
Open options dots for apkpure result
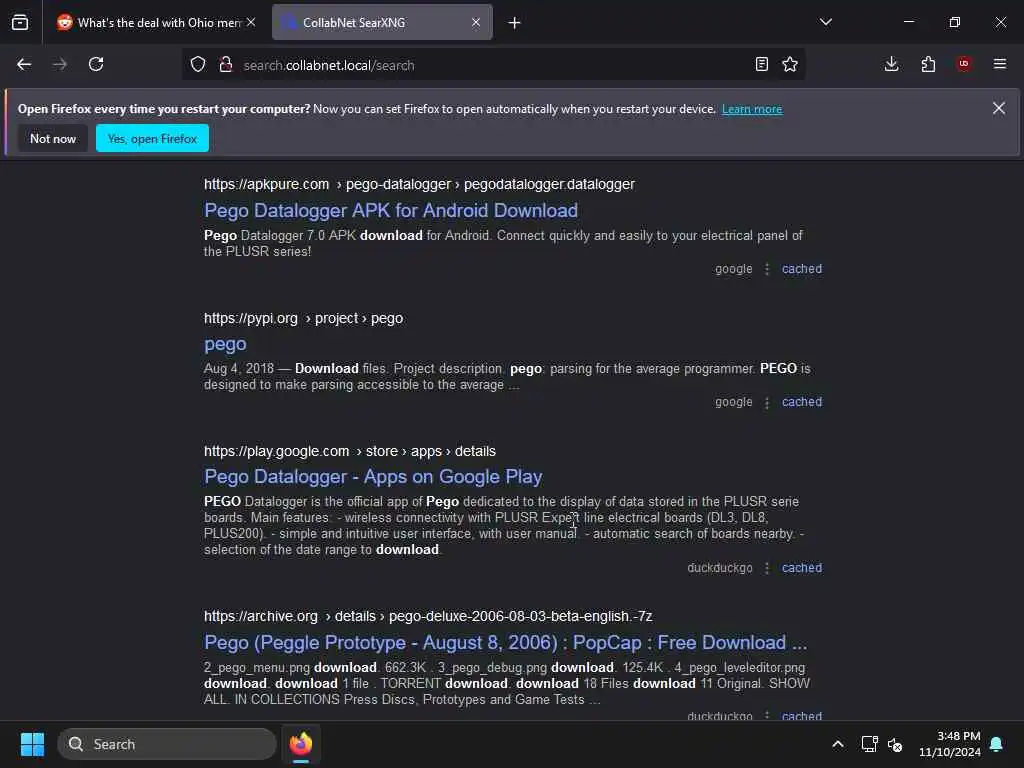point(767,269)
